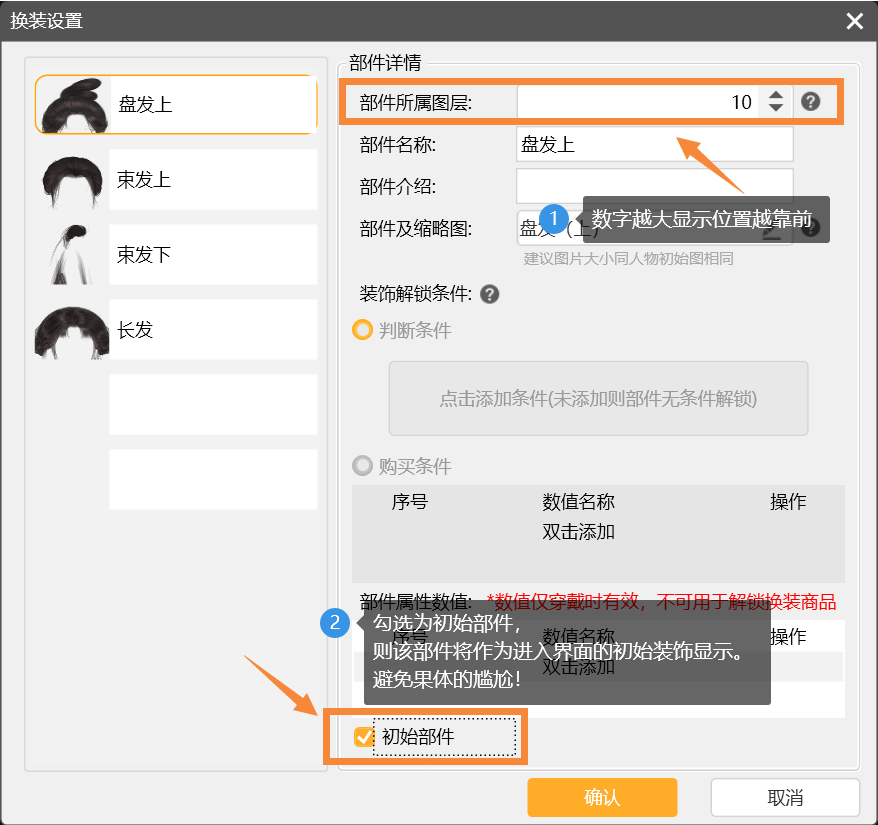This screenshot has height=825, width=878.
Task: Choose the 束发下 hair part thumbnail
Action: click(x=72, y=255)
